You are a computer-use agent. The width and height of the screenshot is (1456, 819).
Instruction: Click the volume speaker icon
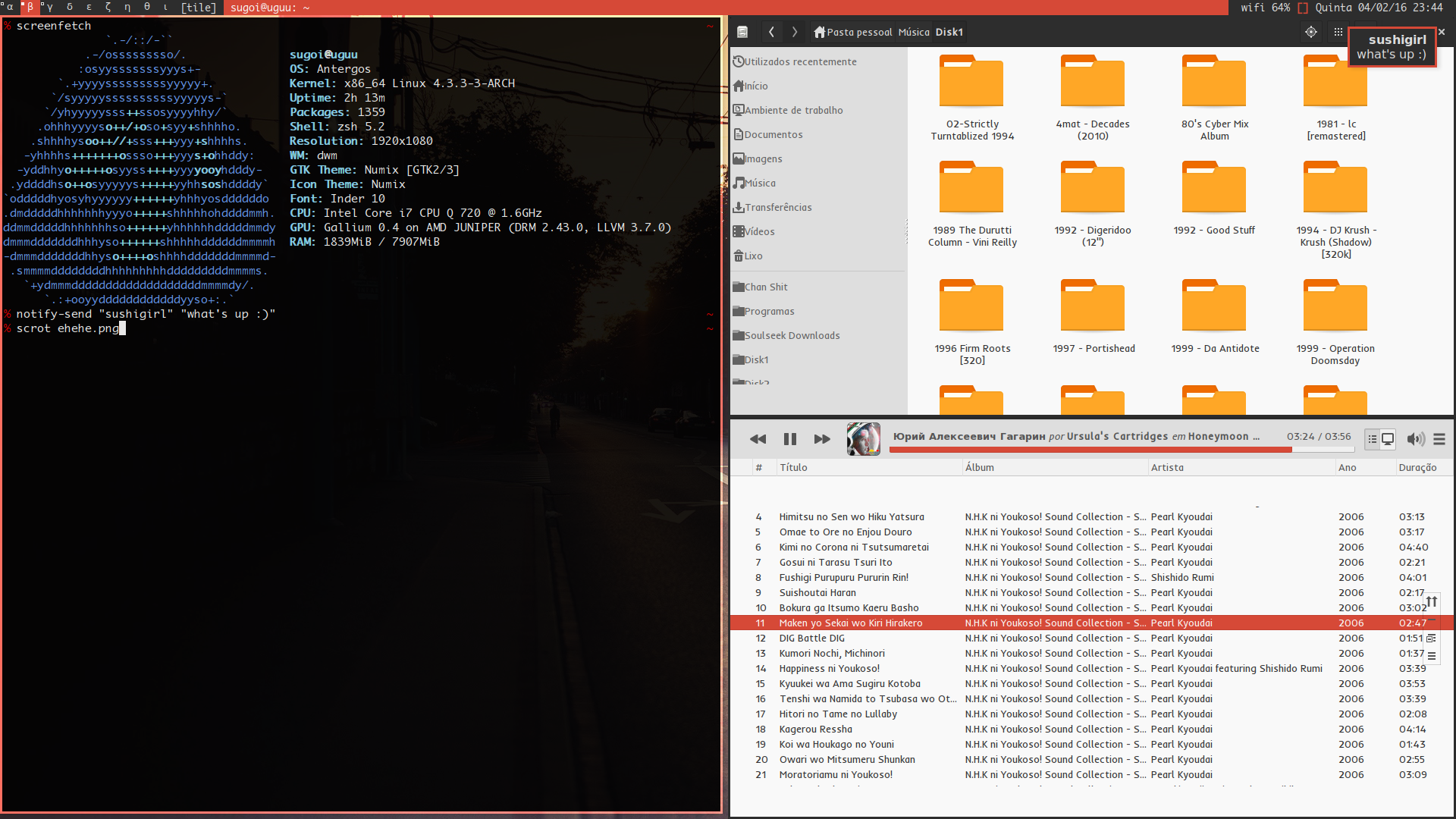(1414, 439)
